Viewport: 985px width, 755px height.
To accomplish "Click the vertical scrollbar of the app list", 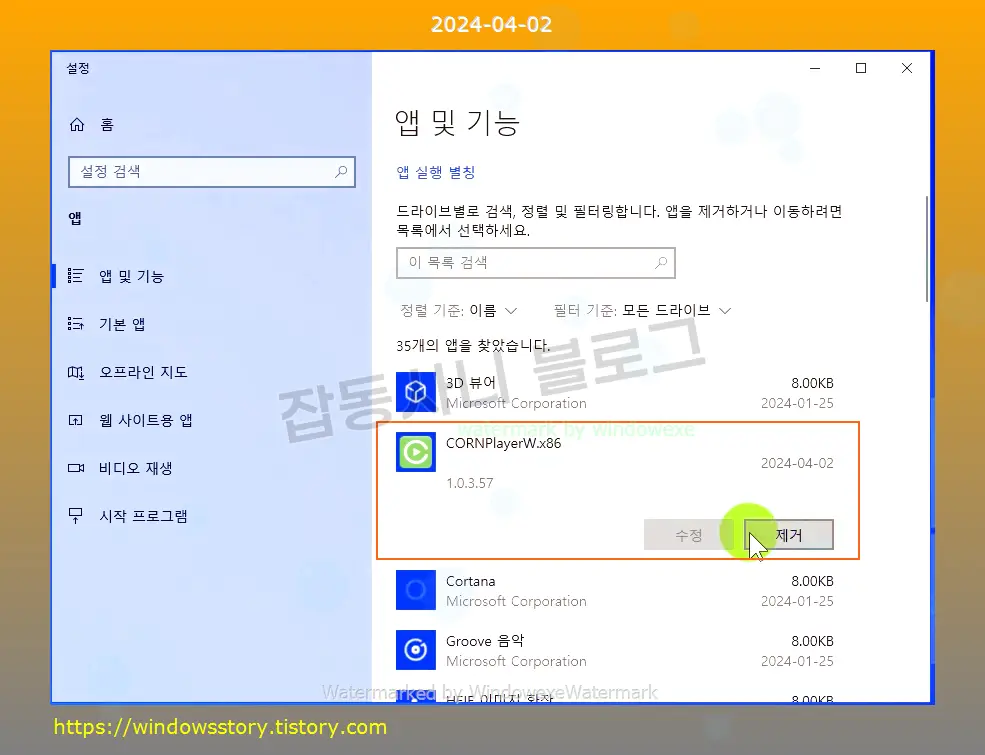I will (x=927, y=249).
